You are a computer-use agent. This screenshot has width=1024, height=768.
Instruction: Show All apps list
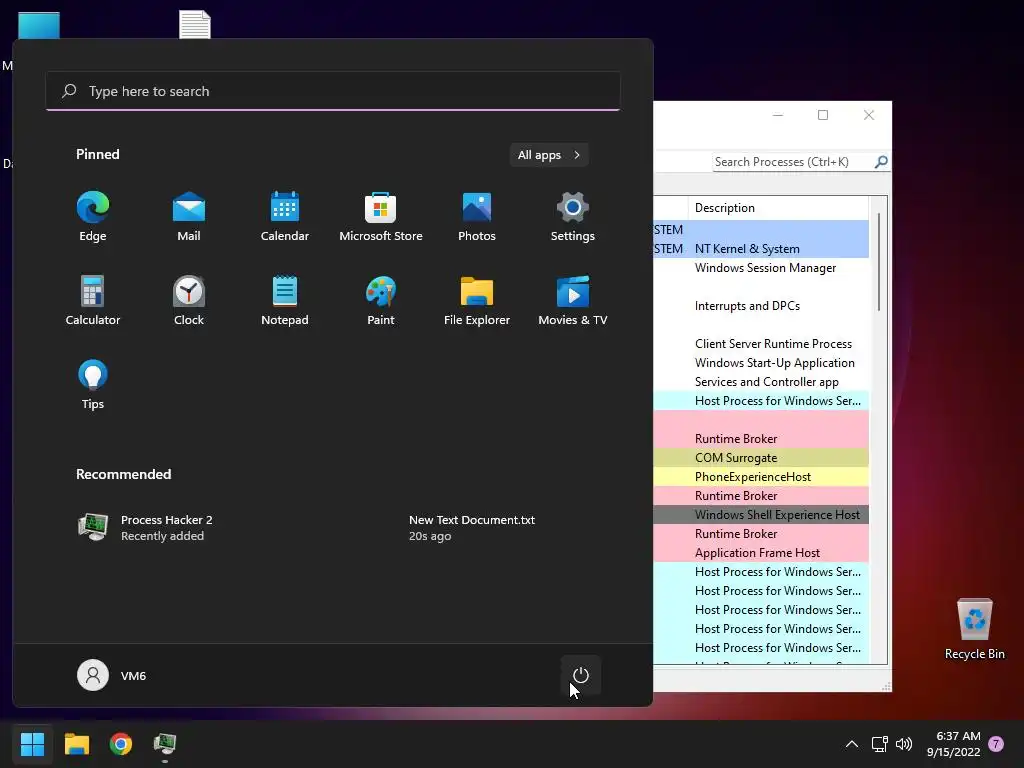coord(549,155)
